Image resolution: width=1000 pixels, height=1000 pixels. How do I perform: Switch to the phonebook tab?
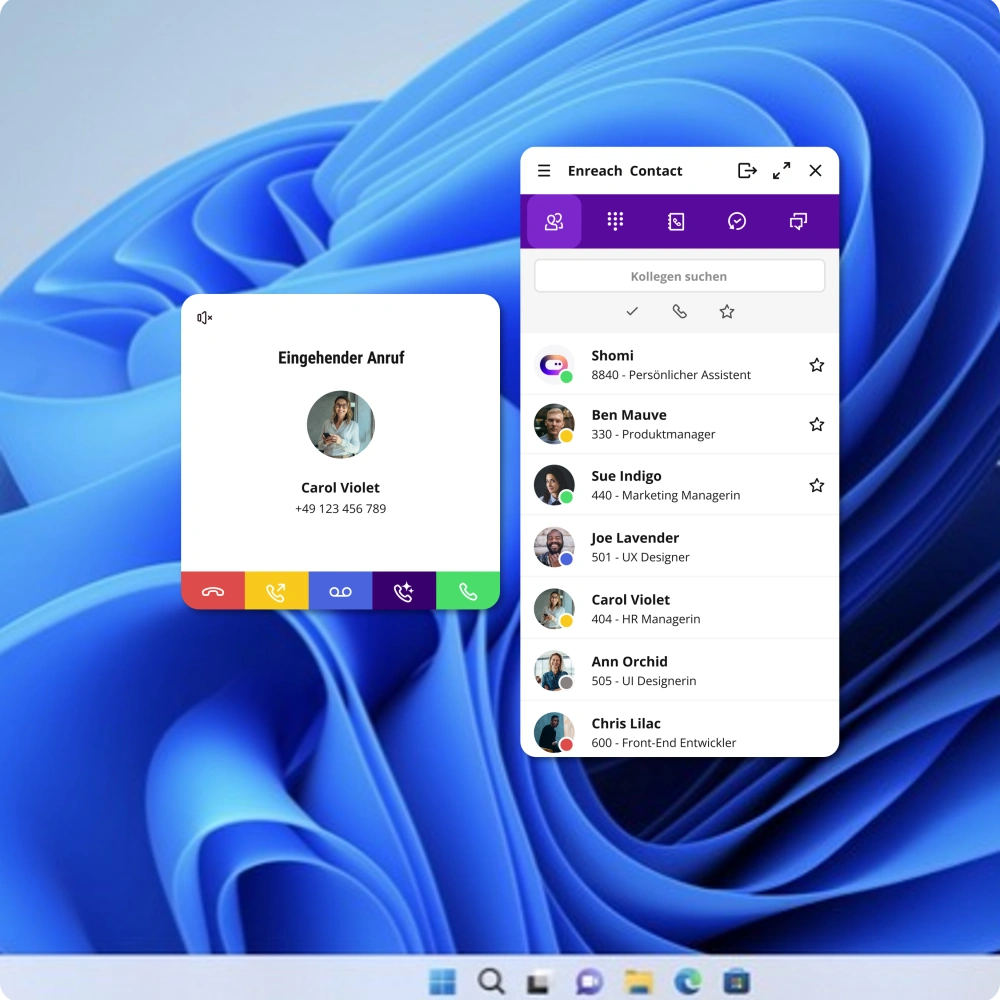tap(676, 221)
